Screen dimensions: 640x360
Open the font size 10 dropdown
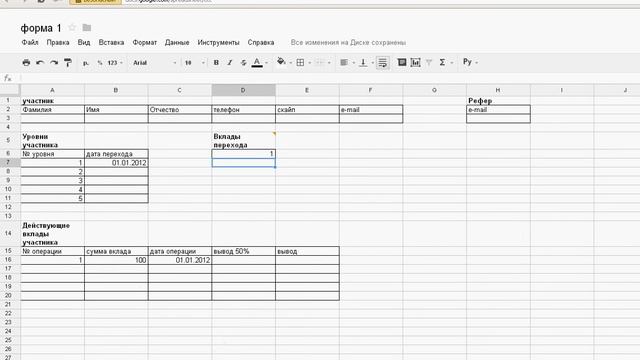194,63
